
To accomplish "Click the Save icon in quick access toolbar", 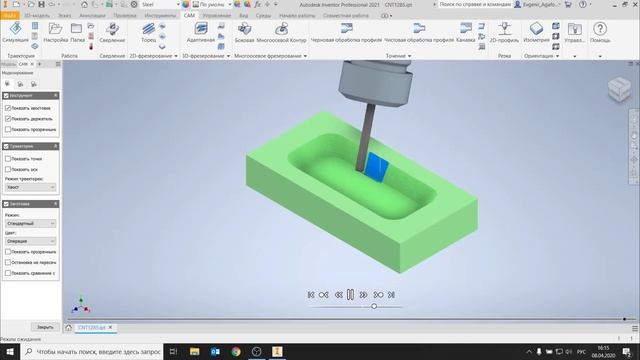I will point(41,4).
